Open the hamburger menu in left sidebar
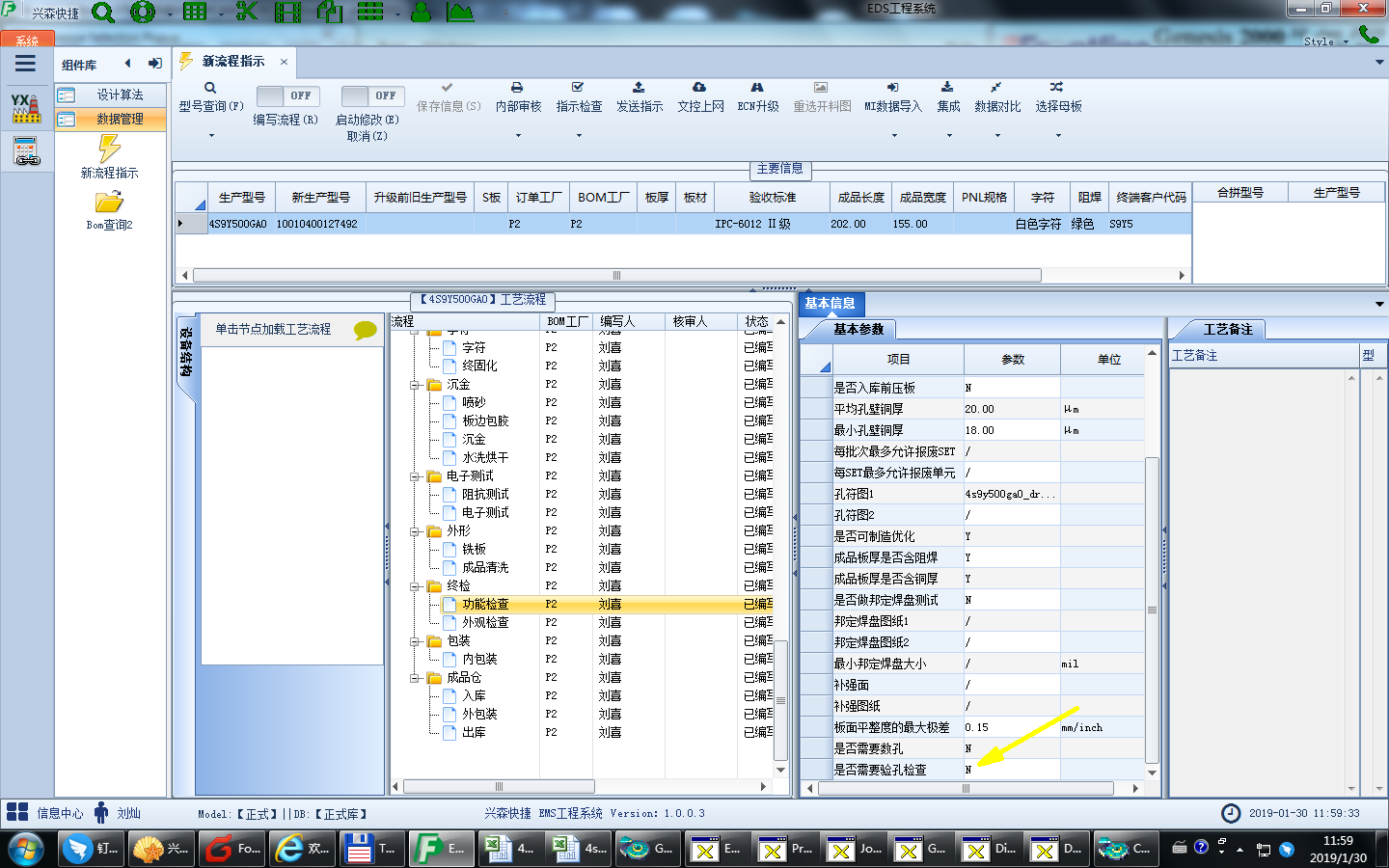Screen dimensions: 1389x868 click(x=26, y=64)
